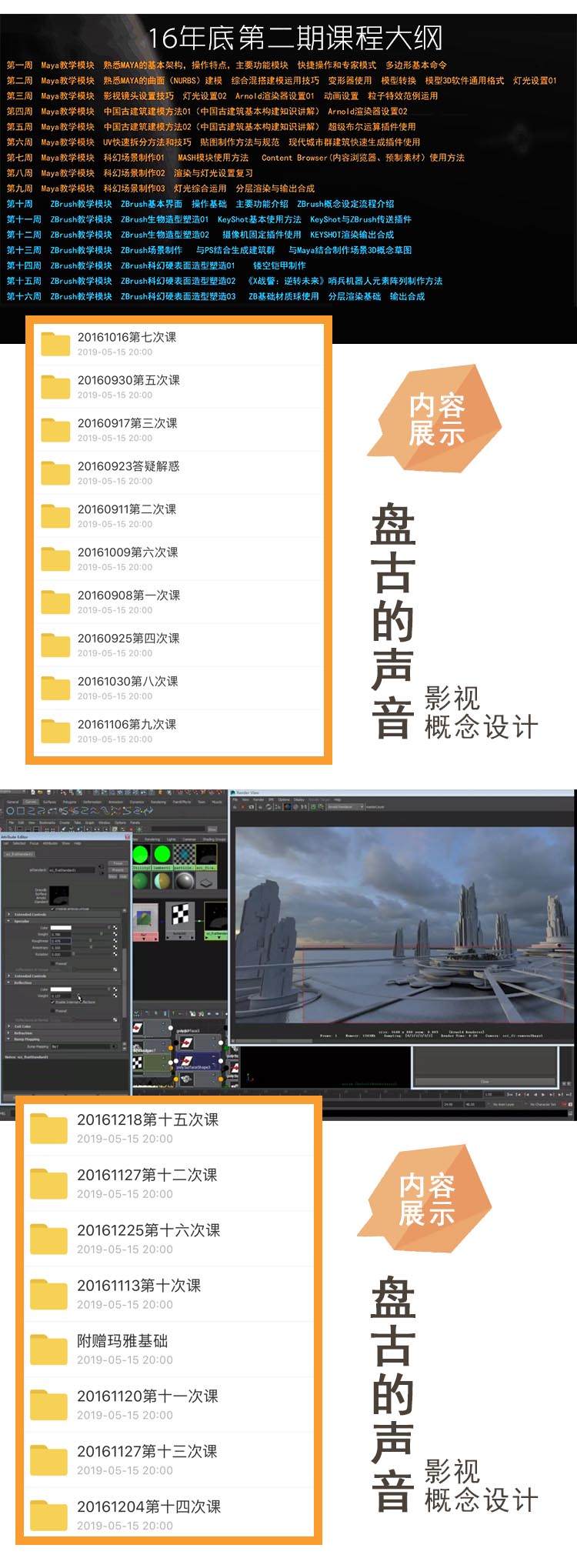Open folder 附赠玛雅基础

tap(169, 1350)
